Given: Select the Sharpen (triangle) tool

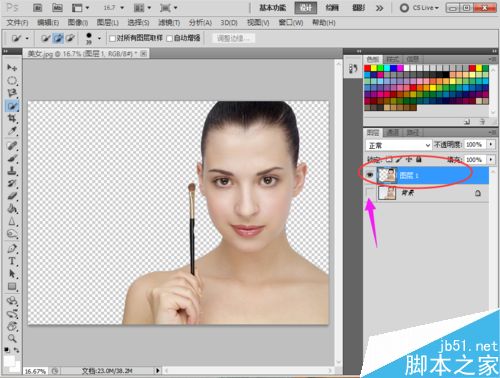Looking at the screenshot, I should pos(12,221).
